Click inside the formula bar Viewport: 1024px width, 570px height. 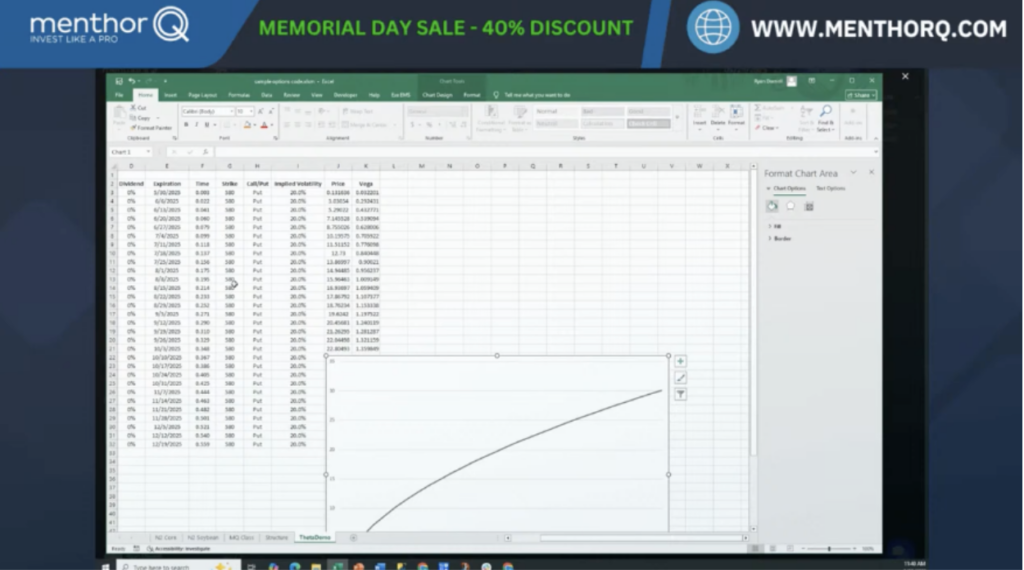point(545,152)
